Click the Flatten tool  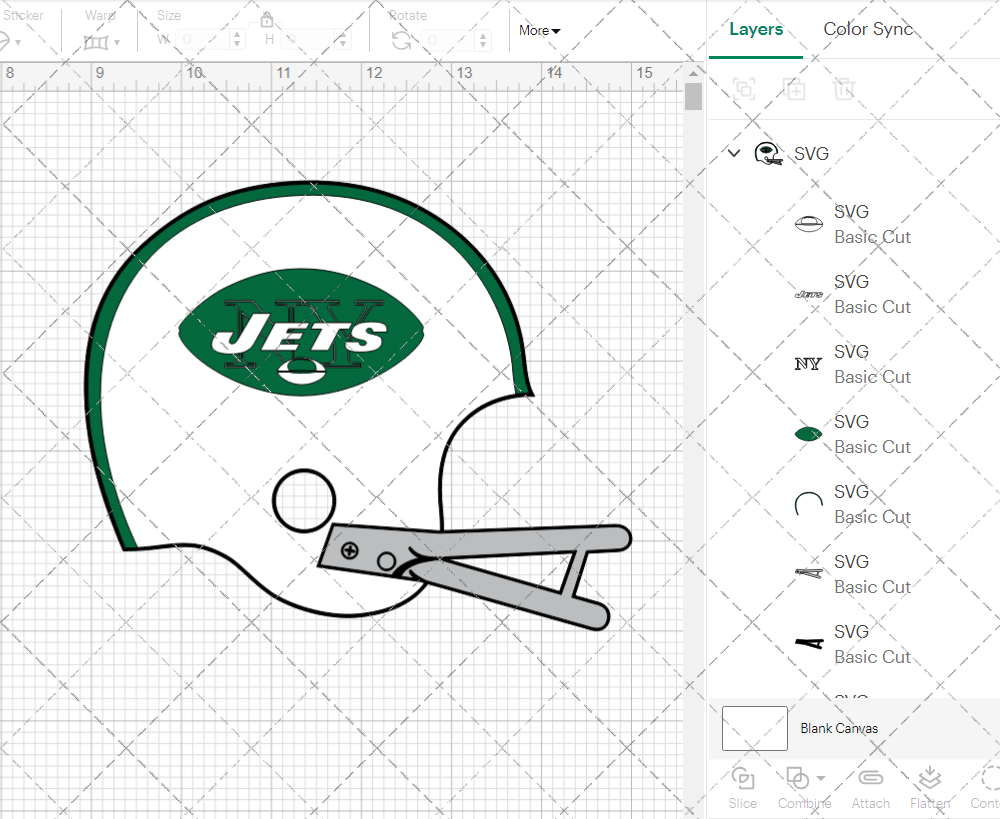click(930, 788)
